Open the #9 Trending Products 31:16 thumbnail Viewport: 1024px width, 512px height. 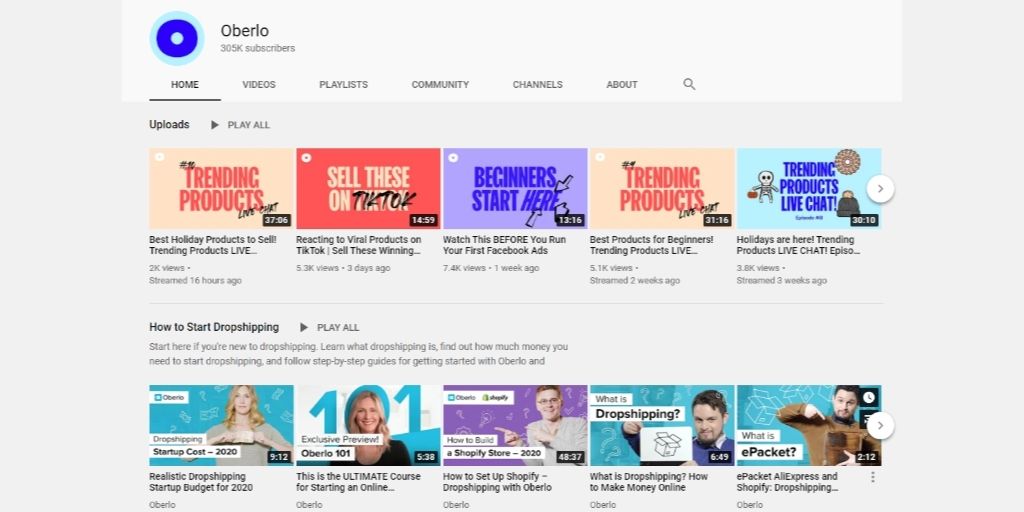(x=662, y=188)
